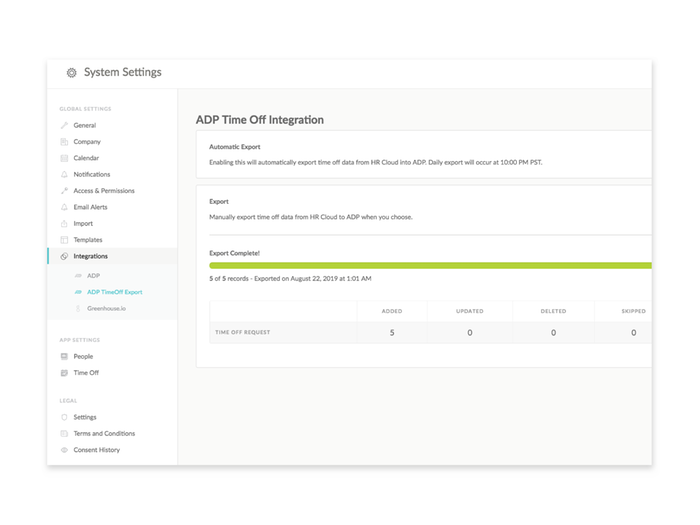The width and height of the screenshot is (700, 525).
Task: Click the ADP sub-item icon
Action: [78, 276]
